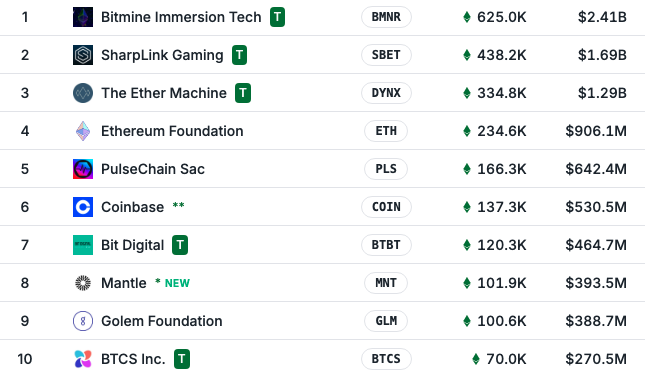This screenshot has width=645, height=375.
Task: Click the green T badge beside SharpLink Gaming
Action: [239, 55]
